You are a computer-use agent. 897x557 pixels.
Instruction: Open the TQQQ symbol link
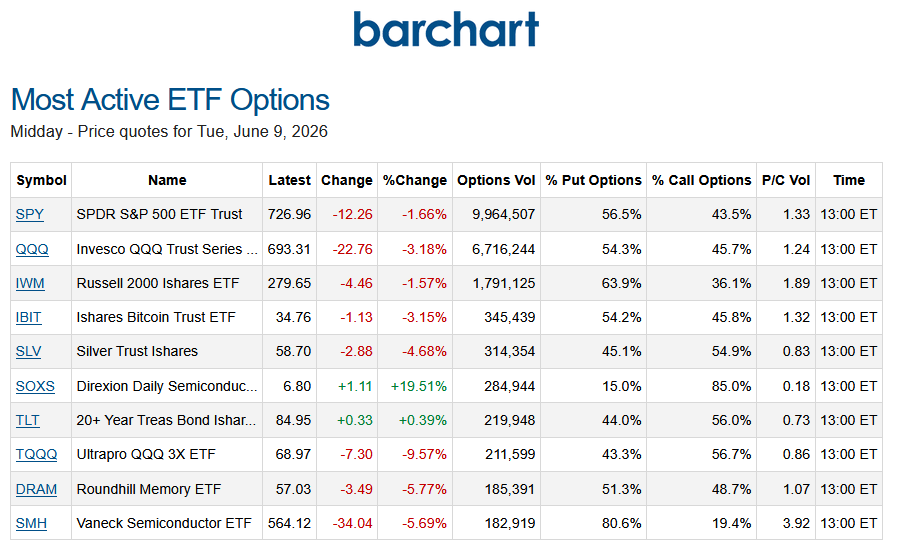pyautogui.click(x=37, y=455)
